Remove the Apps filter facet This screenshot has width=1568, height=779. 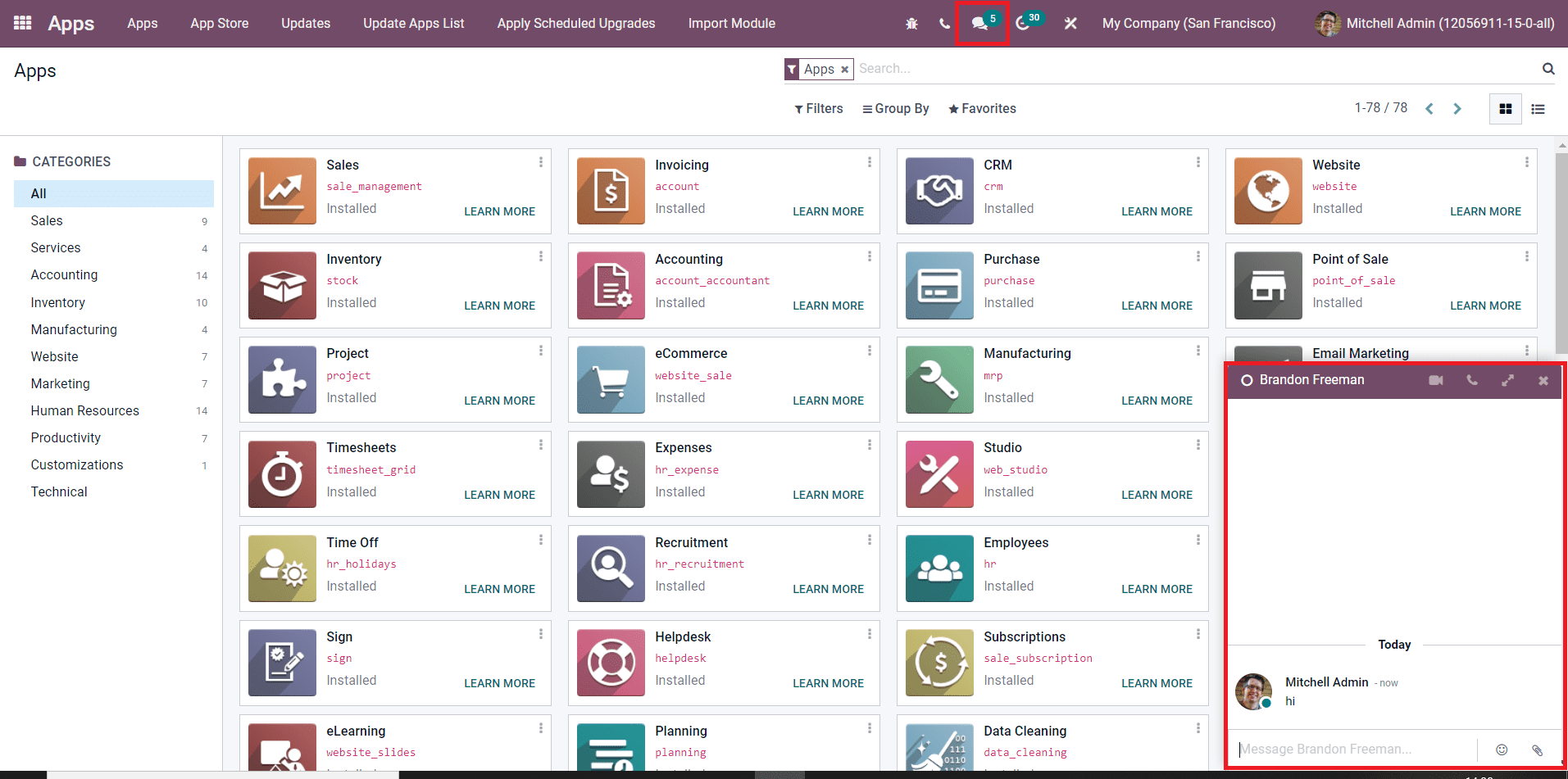pyautogui.click(x=844, y=70)
